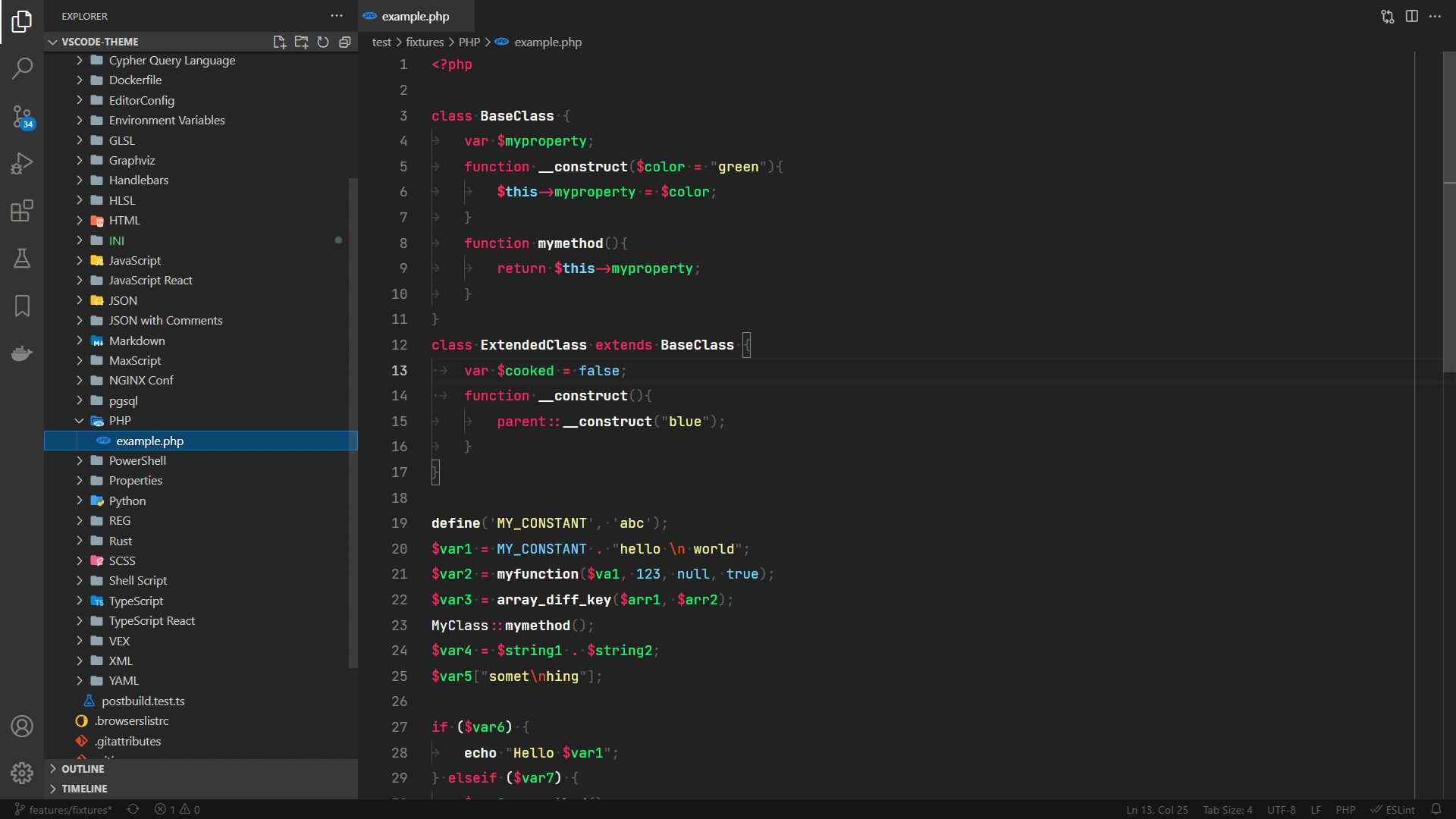Click fixtures in the breadcrumb path

tap(424, 42)
